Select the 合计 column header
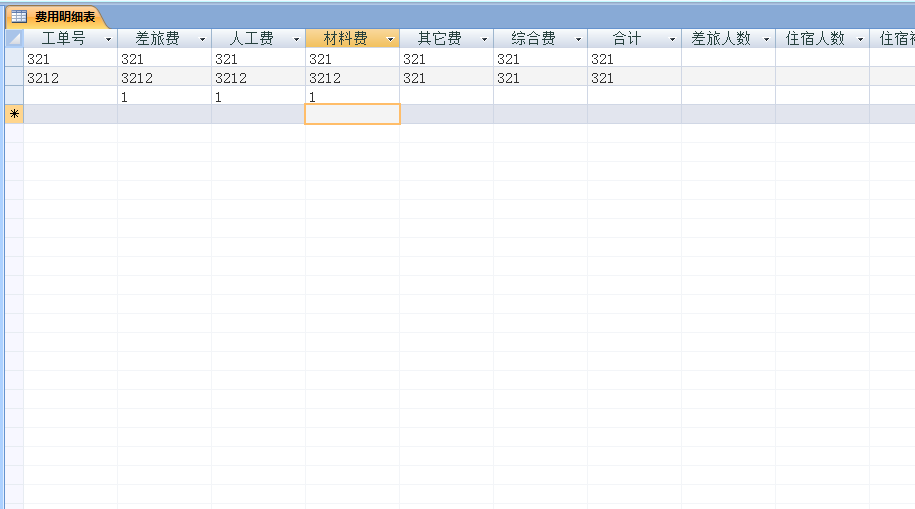 click(x=627, y=39)
